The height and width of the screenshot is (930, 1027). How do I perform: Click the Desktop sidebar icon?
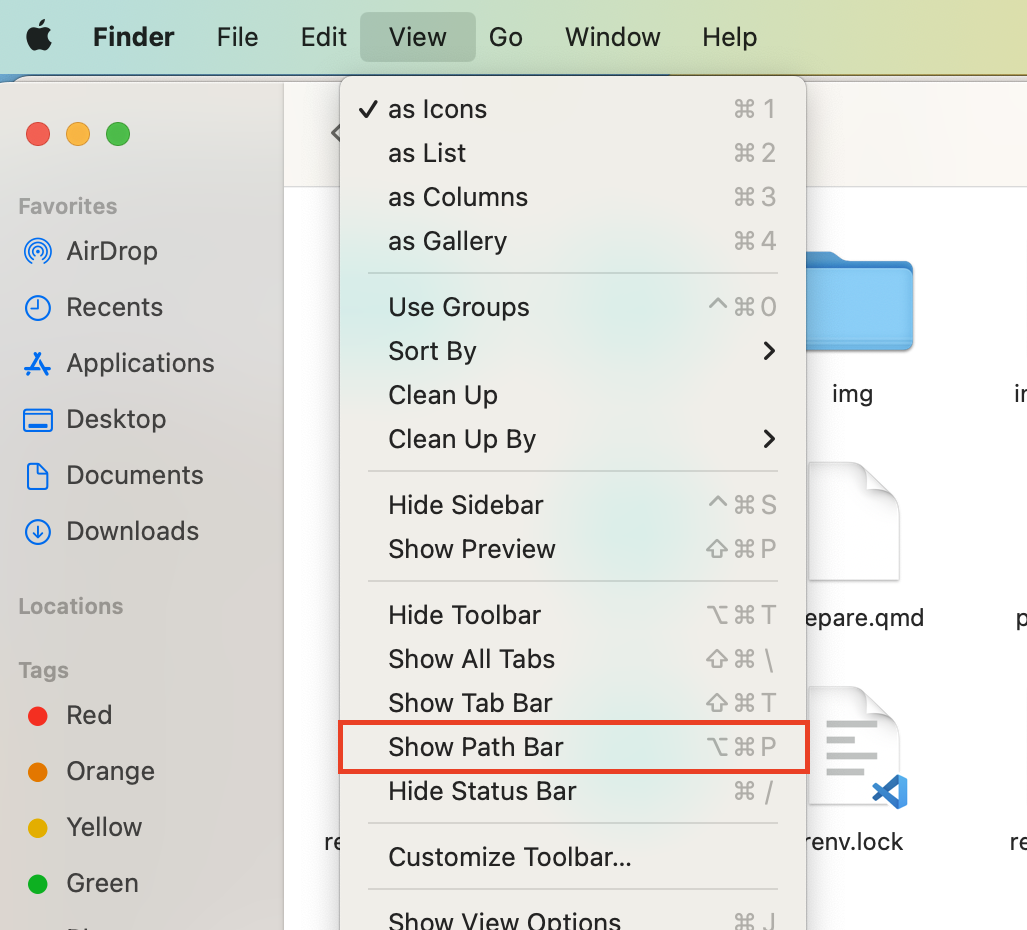(x=38, y=419)
